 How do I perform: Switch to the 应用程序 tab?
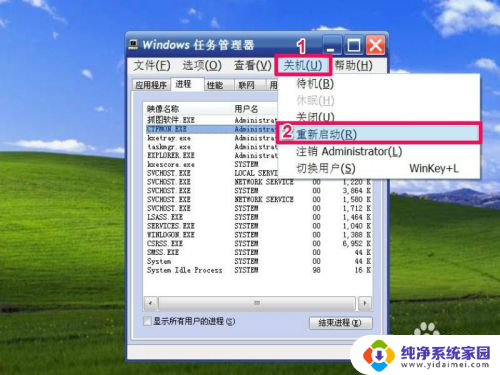151,85
